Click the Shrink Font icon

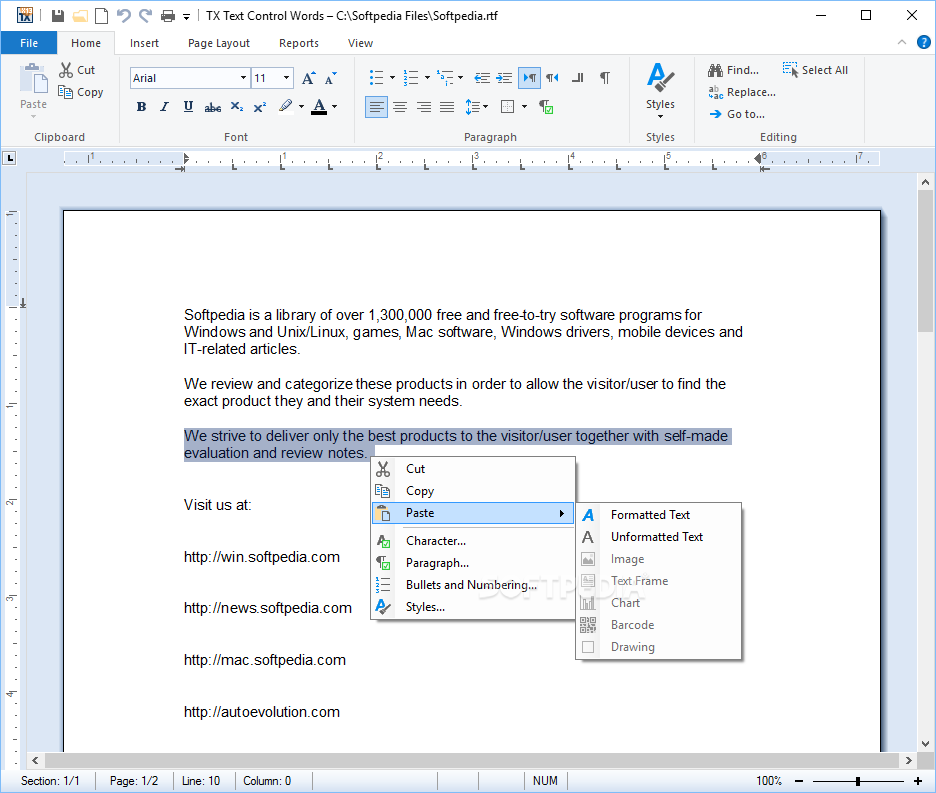[x=331, y=78]
